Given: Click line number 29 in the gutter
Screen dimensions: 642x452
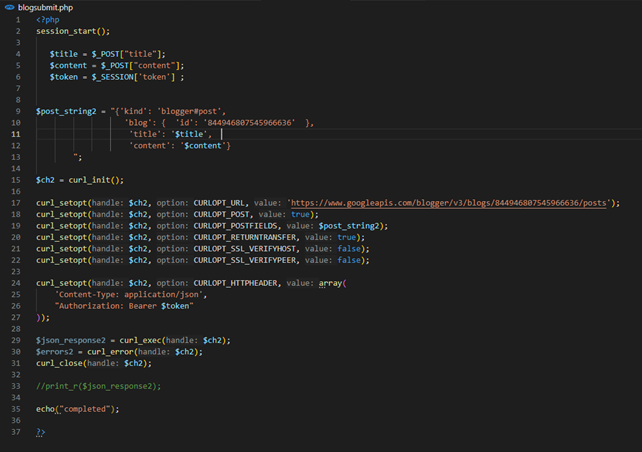Looking at the screenshot, I should tap(18, 340).
